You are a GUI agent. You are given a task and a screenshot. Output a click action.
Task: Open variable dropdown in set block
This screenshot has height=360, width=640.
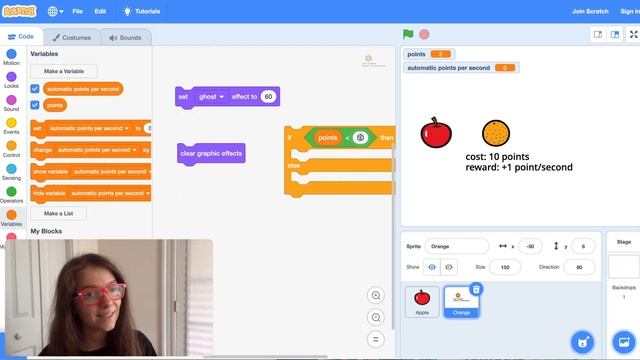click(89, 128)
